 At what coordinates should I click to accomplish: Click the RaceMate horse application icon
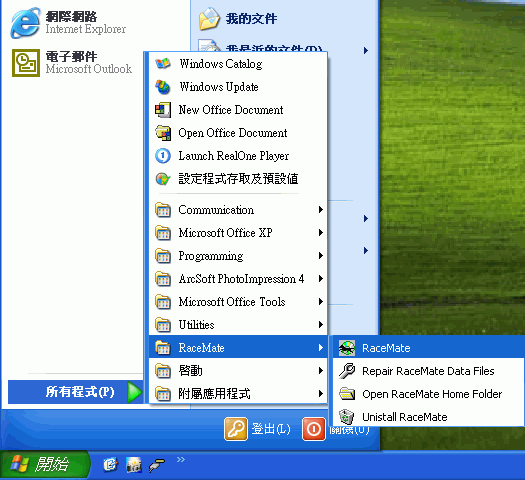pyautogui.click(x=347, y=348)
